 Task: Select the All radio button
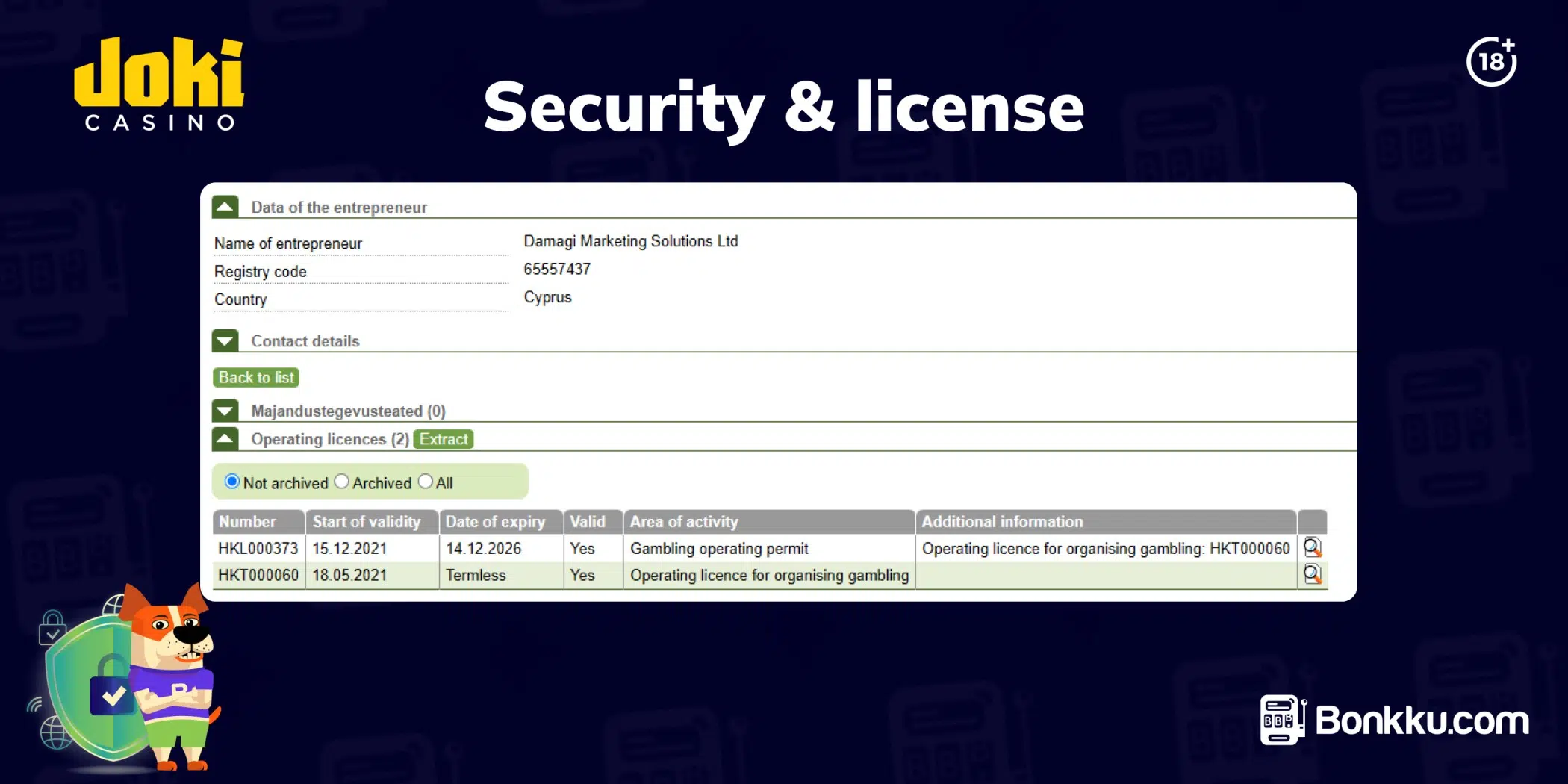(426, 482)
